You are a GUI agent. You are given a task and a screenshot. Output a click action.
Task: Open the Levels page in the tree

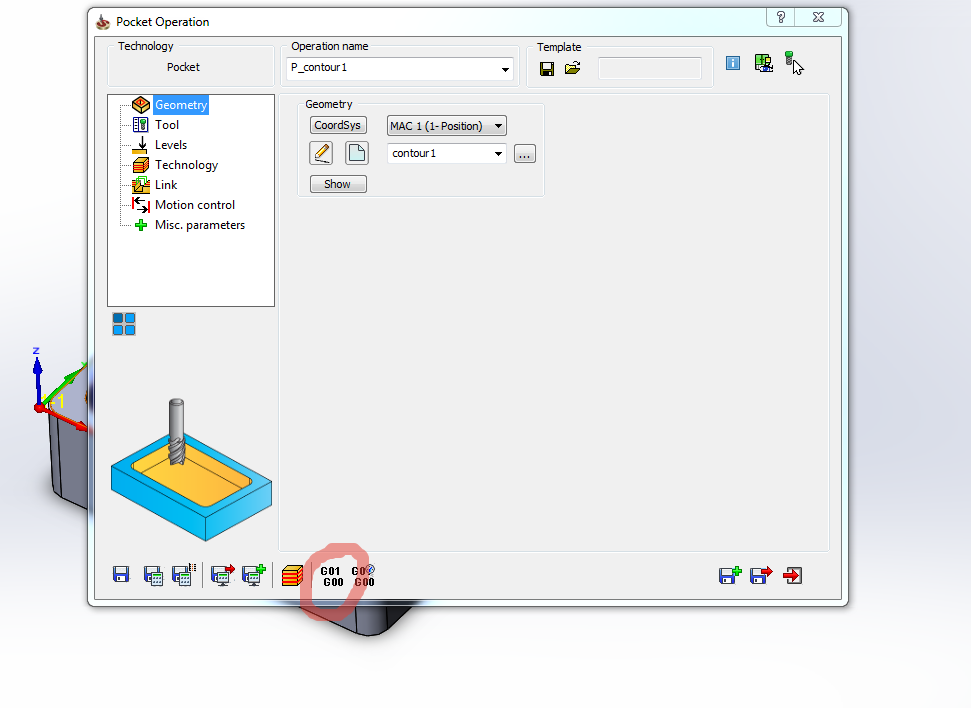click(x=171, y=145)
